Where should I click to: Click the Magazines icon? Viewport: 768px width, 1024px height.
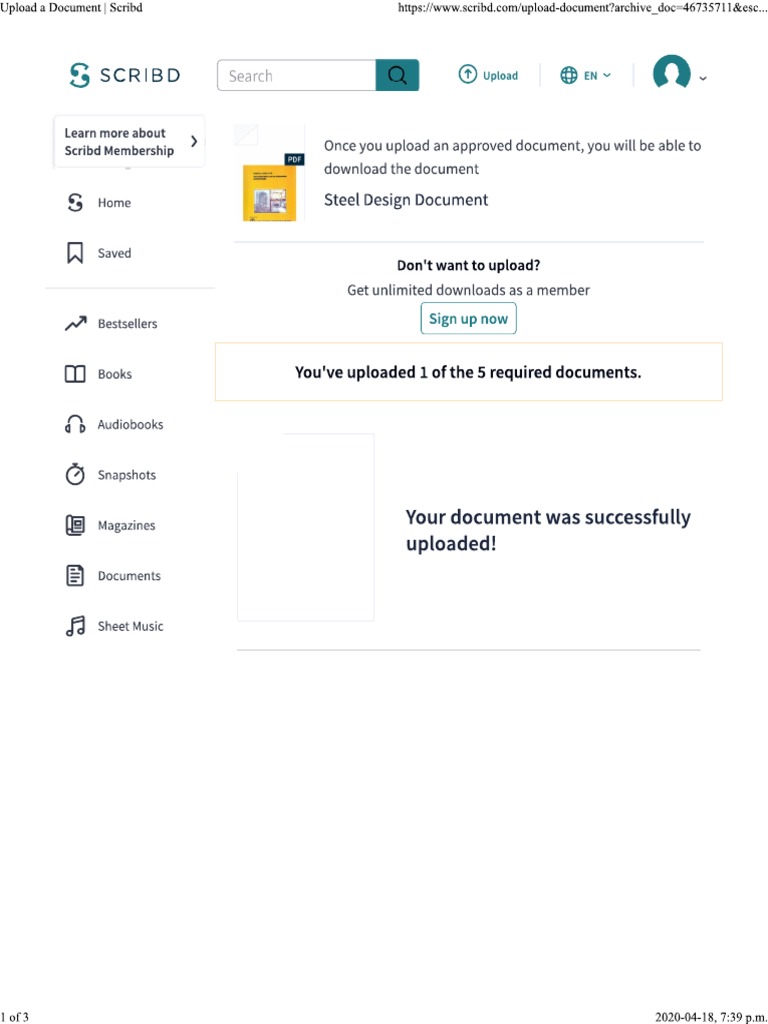(75, 525)
